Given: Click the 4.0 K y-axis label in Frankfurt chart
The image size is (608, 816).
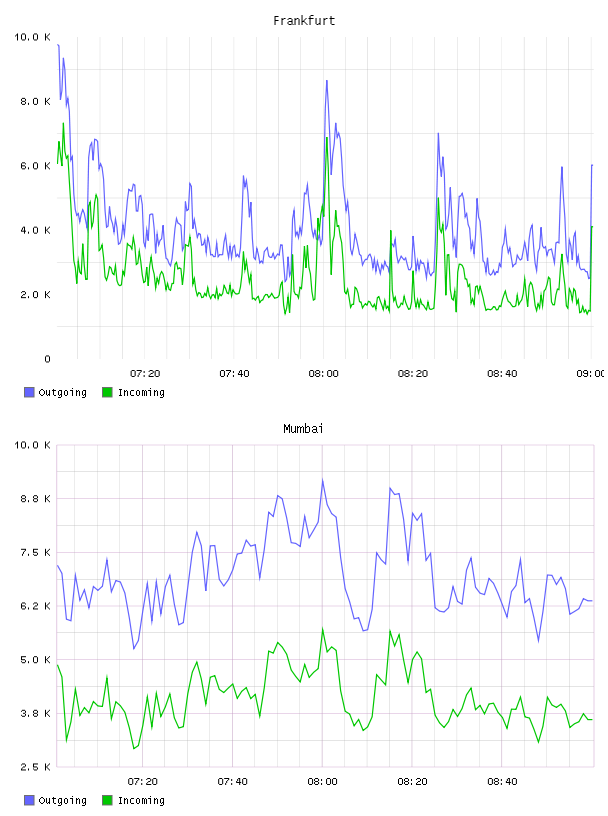Looking at the screenshot, I should click(35, 230).
